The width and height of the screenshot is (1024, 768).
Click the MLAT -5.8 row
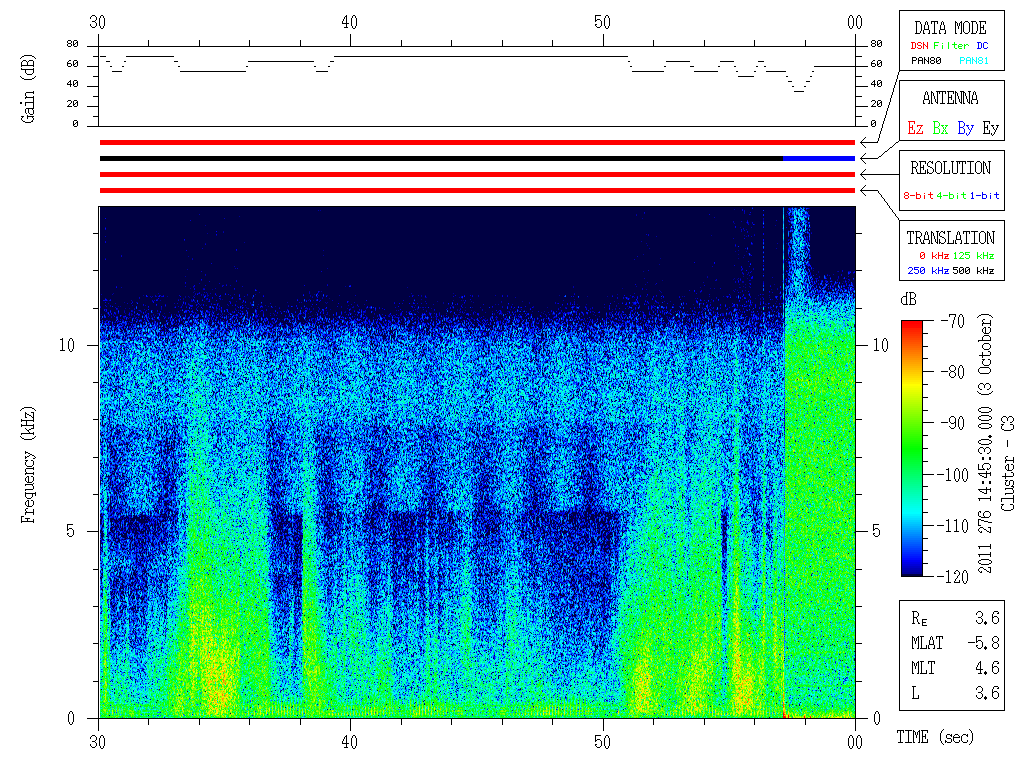tap(955, 643)
